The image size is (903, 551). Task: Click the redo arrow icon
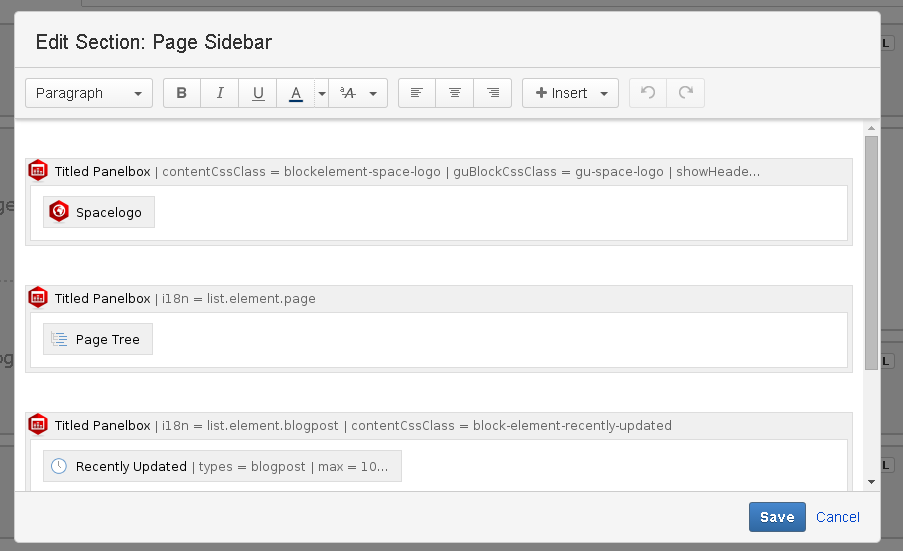click(686, 93)
